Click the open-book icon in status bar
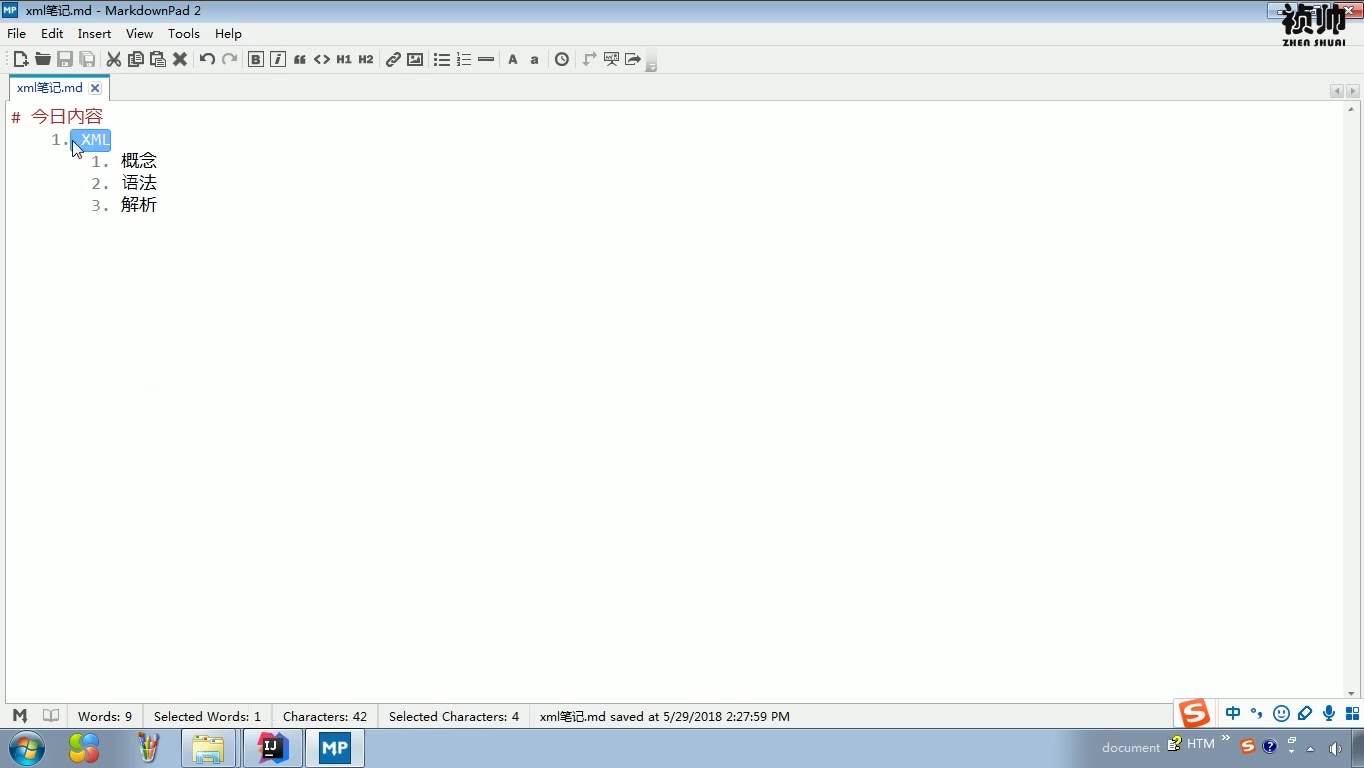Viewport: 1364px width, 768px height. (x=51, y=716)
